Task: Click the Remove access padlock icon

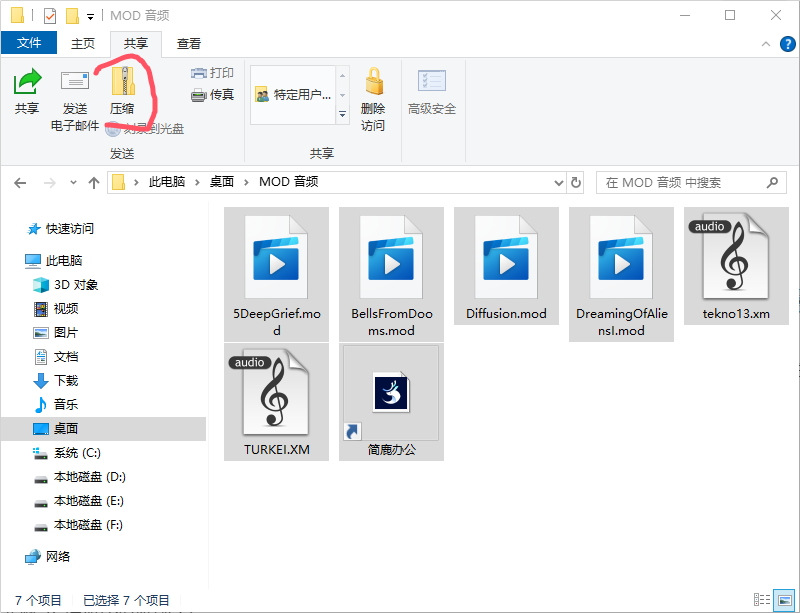Action: tap(374, 81)
